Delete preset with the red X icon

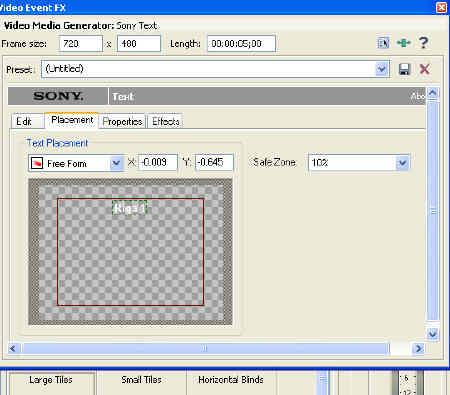tap(424, 69)
